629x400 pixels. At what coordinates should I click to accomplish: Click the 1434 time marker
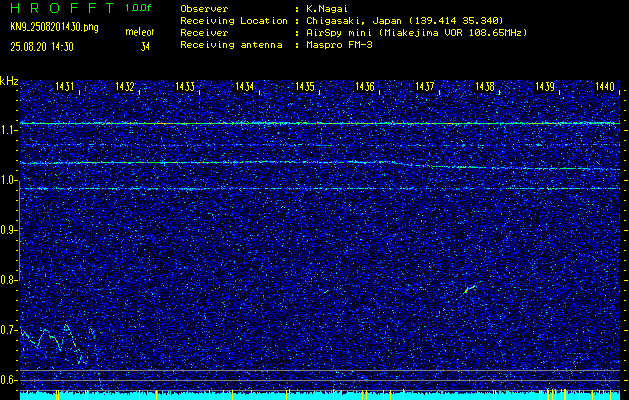coord(244,86)
